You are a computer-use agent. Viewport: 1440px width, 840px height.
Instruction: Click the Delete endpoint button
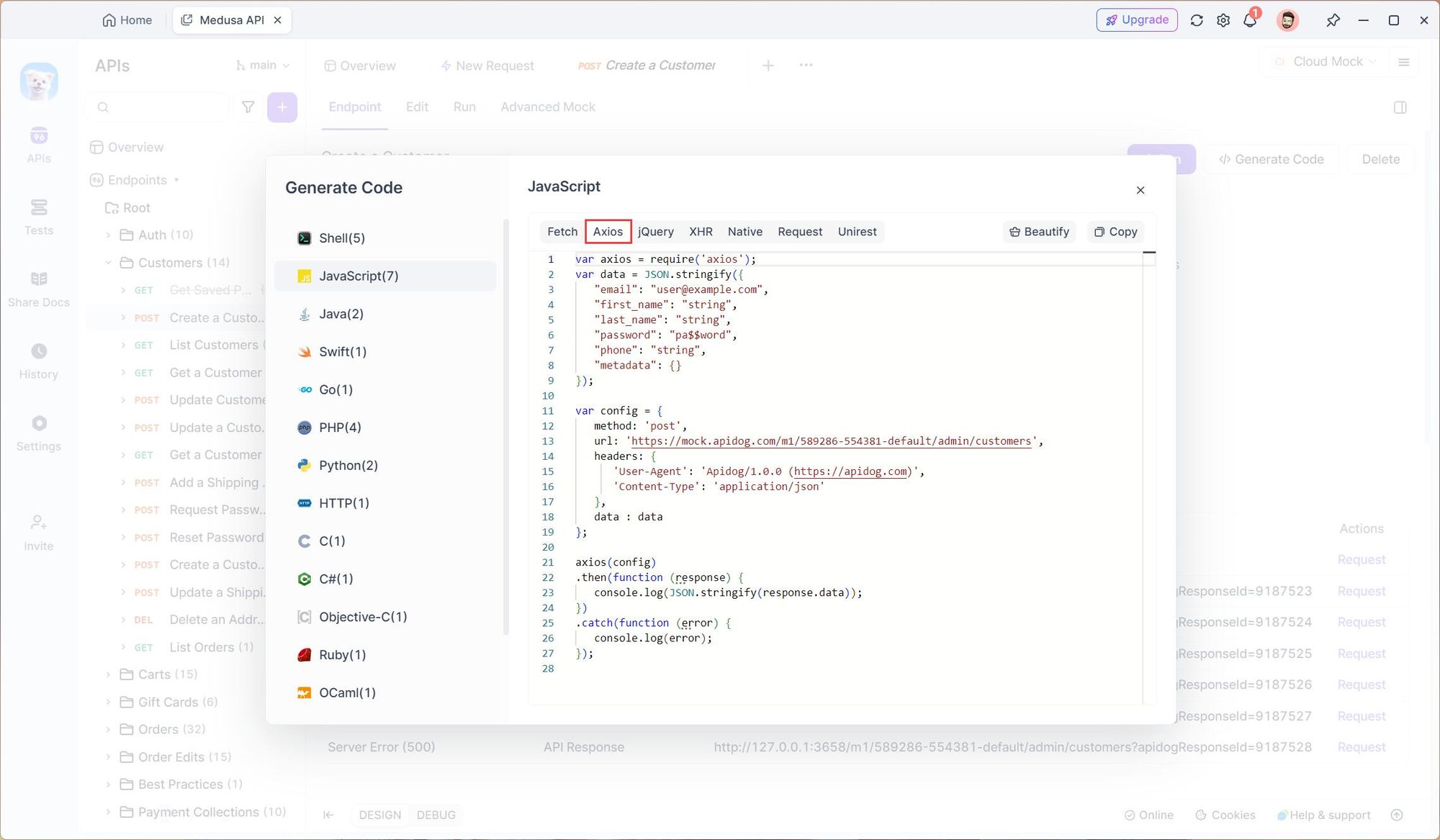(1380, 159)
